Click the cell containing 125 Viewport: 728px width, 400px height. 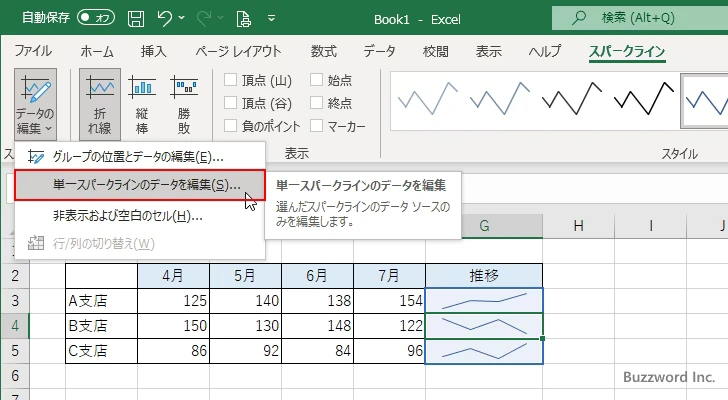[x=173, y=301]
